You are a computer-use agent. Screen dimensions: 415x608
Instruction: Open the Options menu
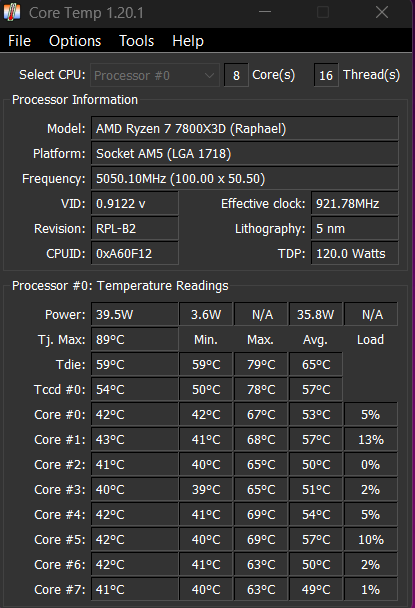(75, 41)
